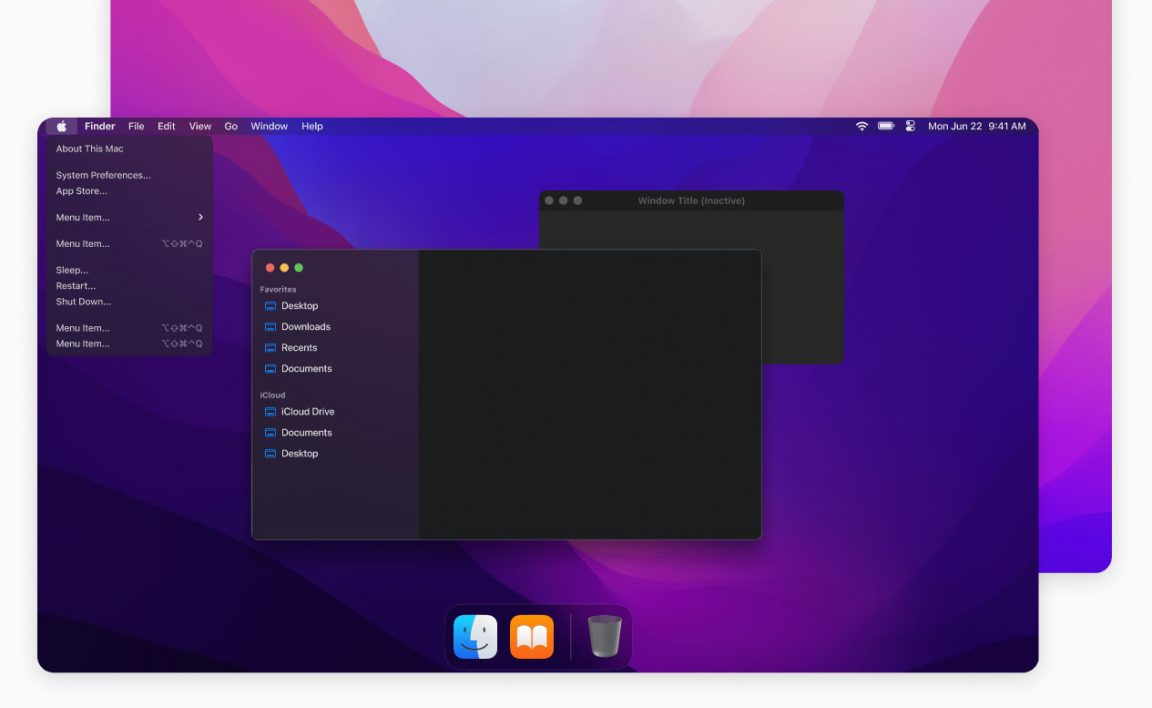The width and height of the screenshot is (1152, 708).
Task: Open the Window menu
Action: tap(268, 126)
